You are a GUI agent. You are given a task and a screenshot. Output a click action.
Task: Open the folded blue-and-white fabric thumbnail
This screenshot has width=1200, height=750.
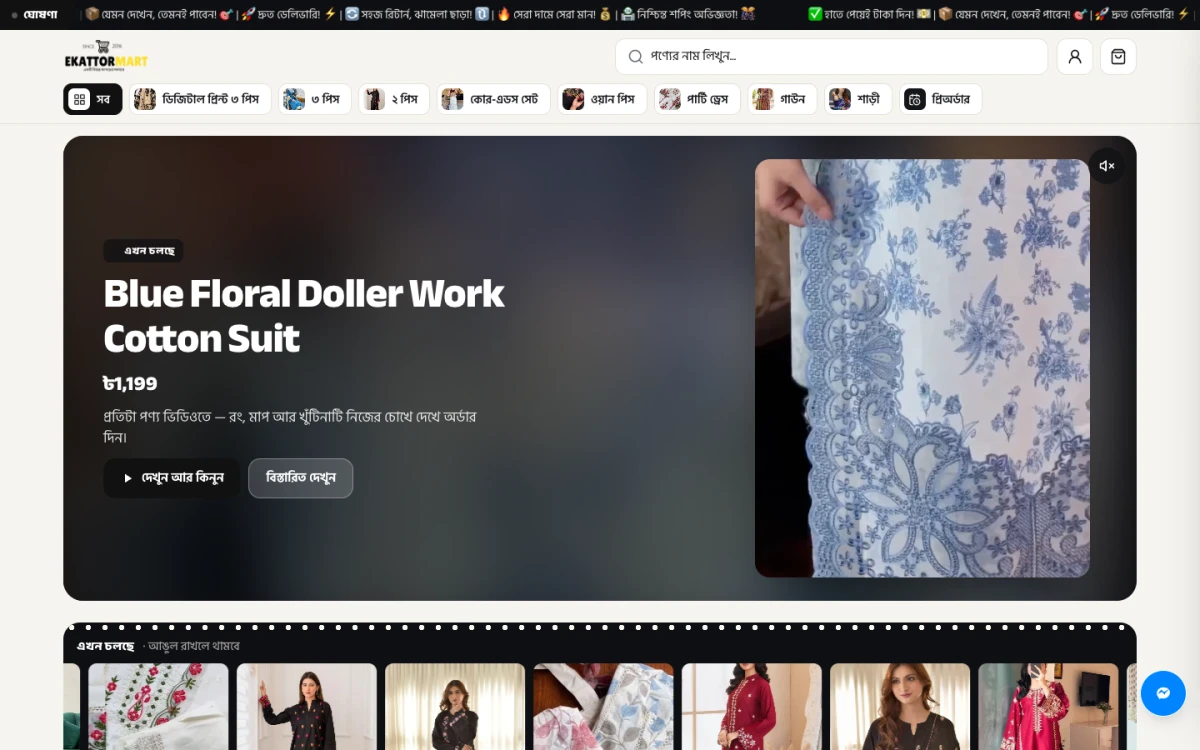click(603, 706)
